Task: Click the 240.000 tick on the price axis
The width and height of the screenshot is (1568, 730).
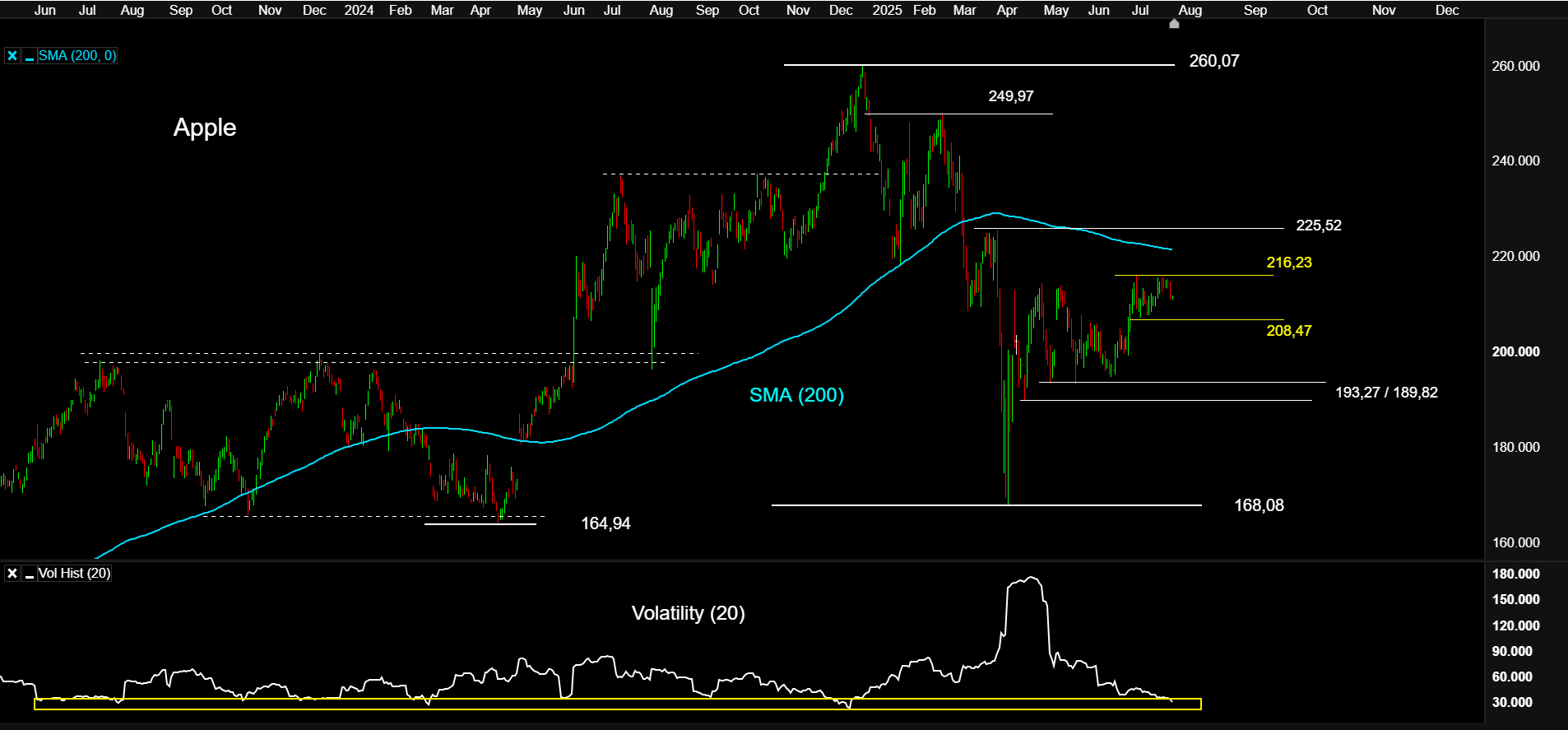Action: pos(1515,160)
